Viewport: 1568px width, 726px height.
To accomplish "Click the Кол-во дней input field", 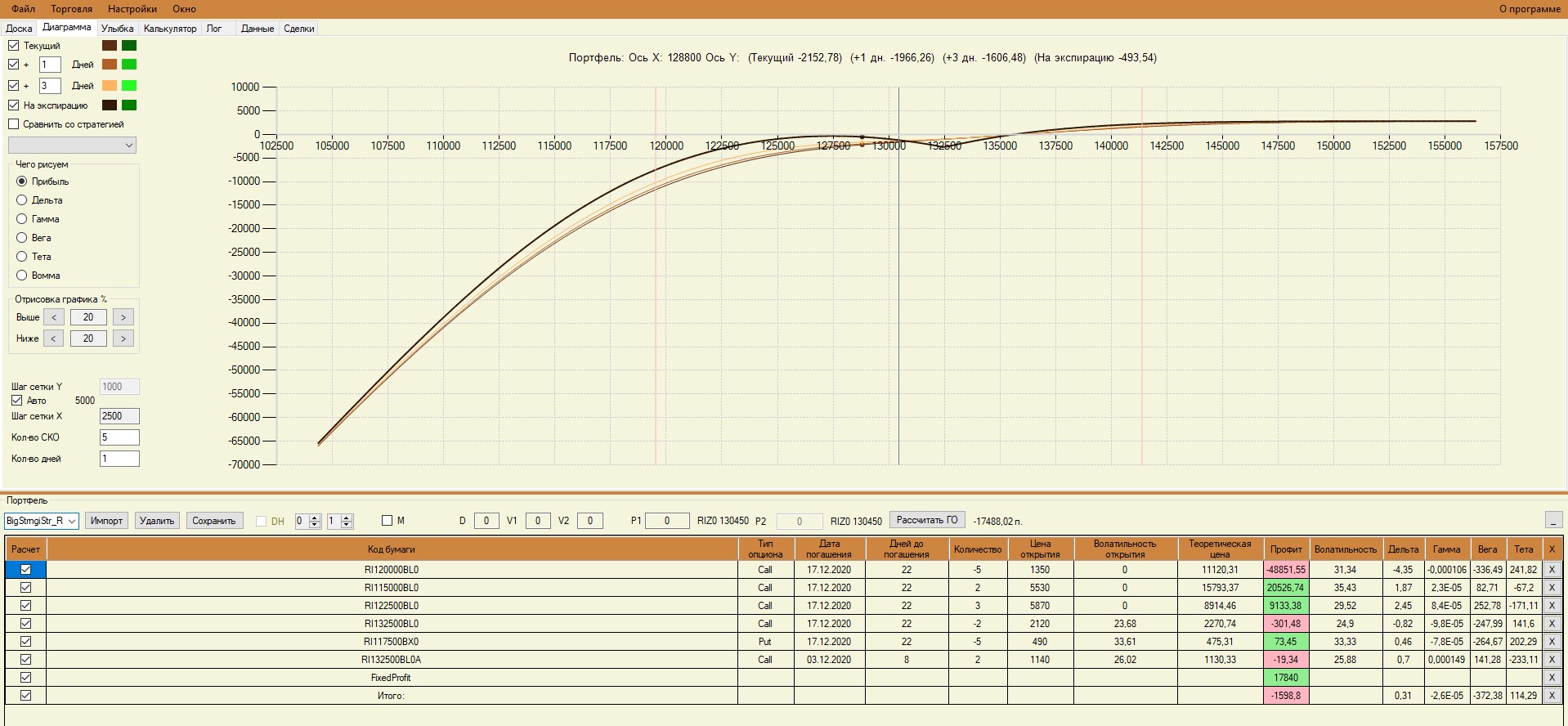I will 119,459.
